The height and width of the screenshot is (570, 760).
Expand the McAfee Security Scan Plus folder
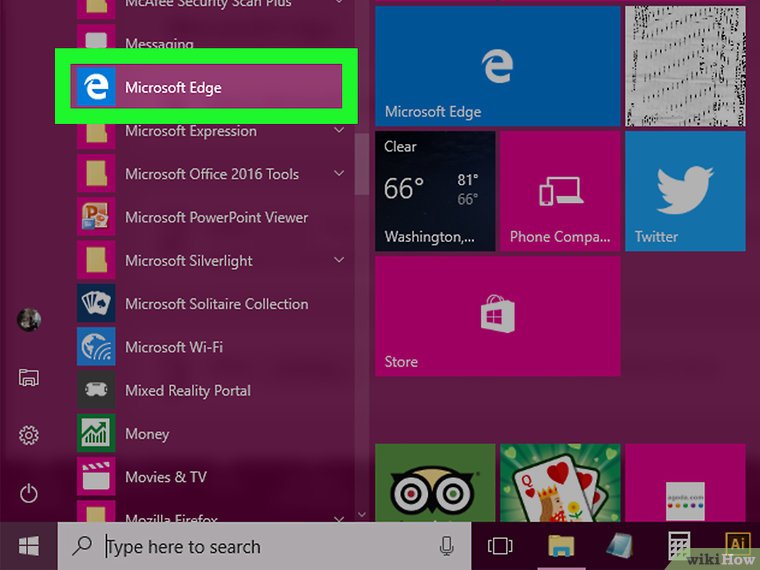339,3
